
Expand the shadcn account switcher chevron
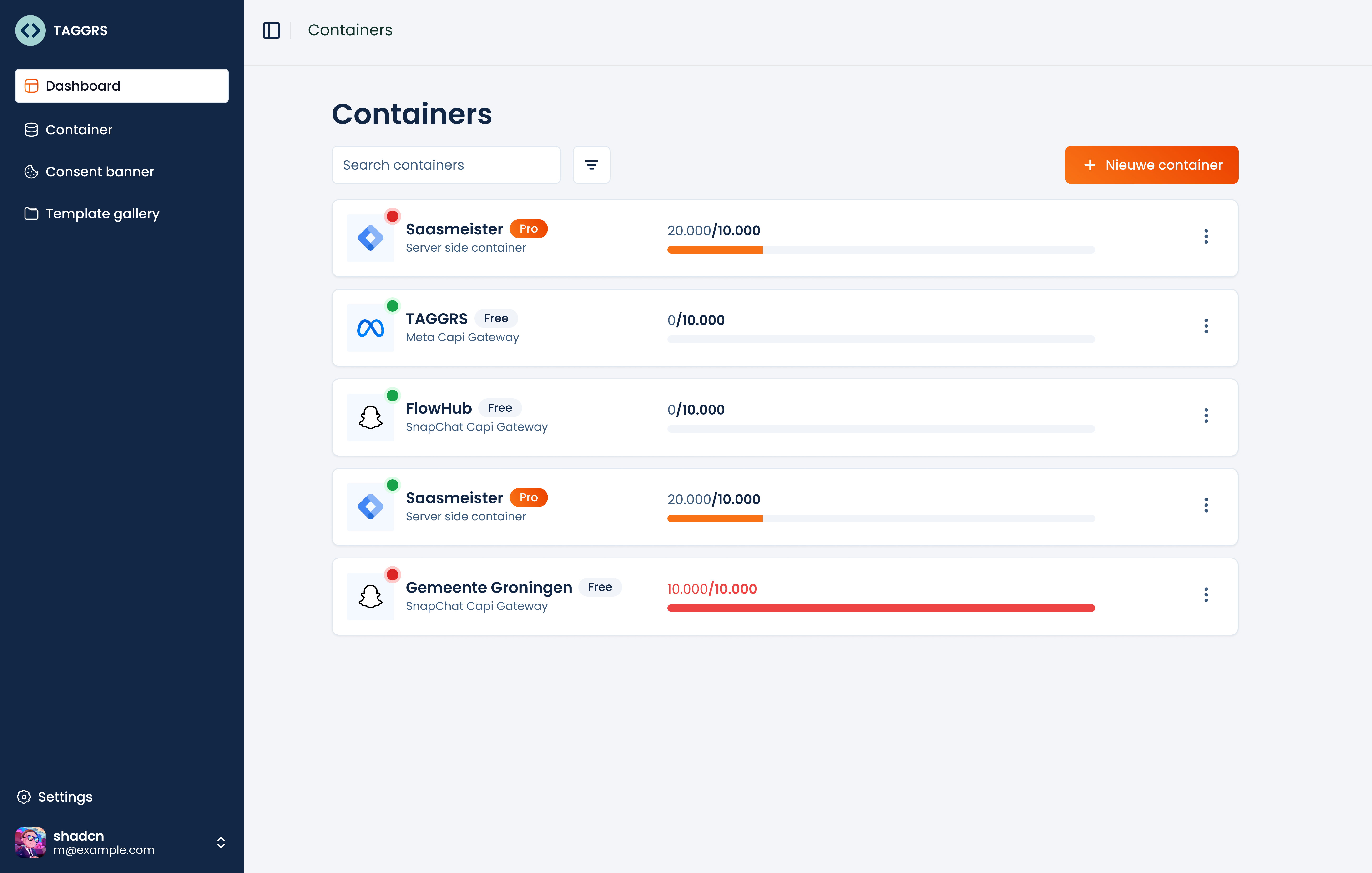pos(221,842)
